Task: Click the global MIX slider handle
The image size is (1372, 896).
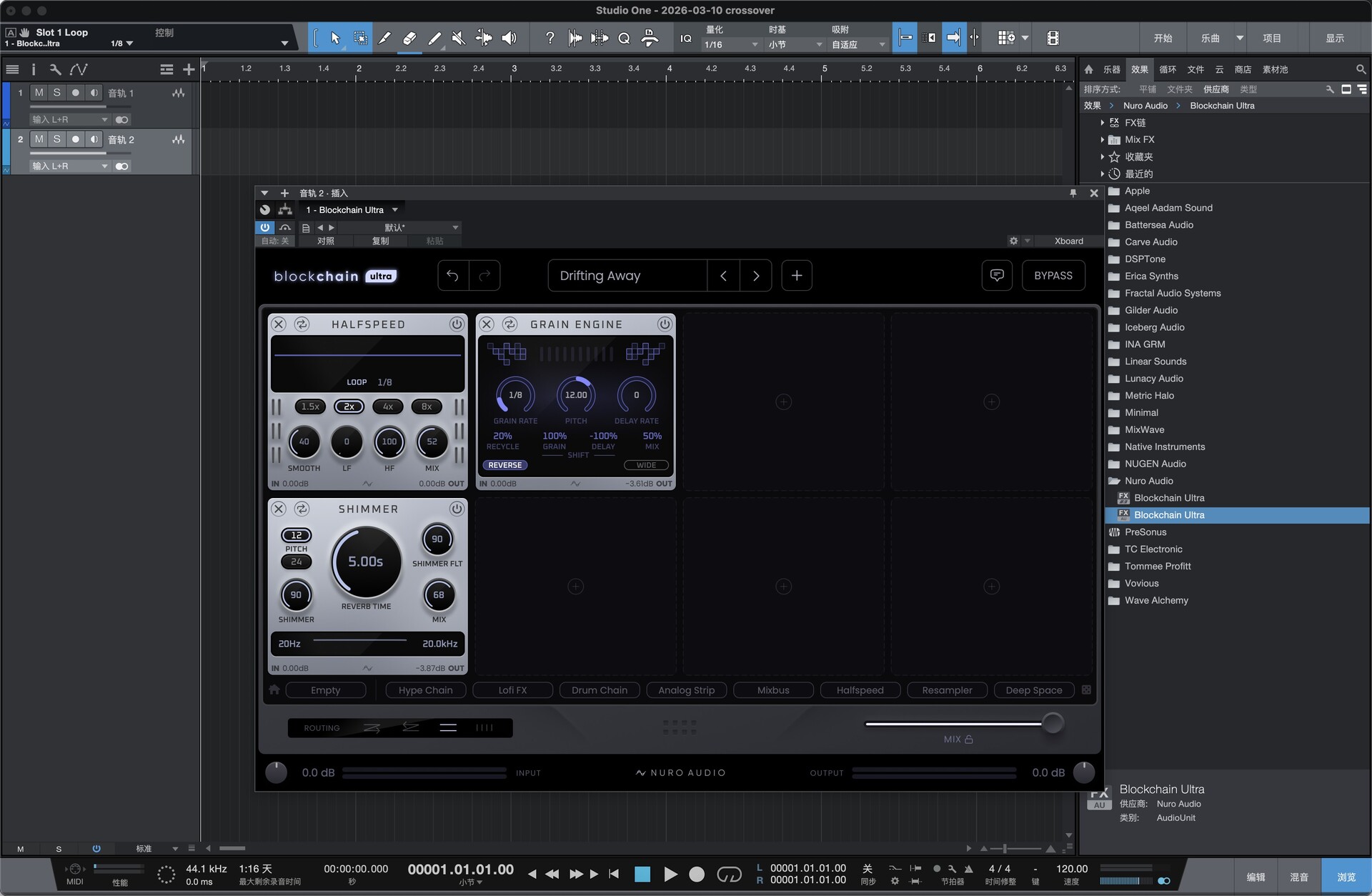Action: 1052,723
